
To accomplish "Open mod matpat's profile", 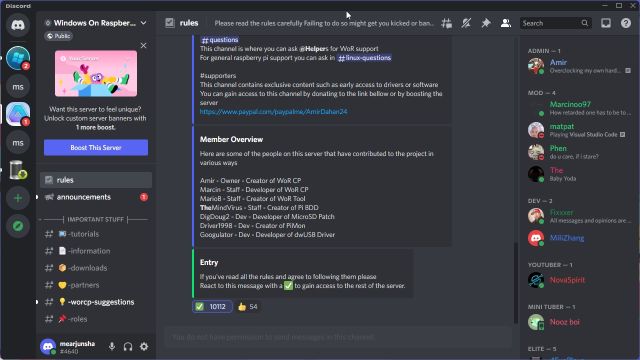I will [579, 130].
